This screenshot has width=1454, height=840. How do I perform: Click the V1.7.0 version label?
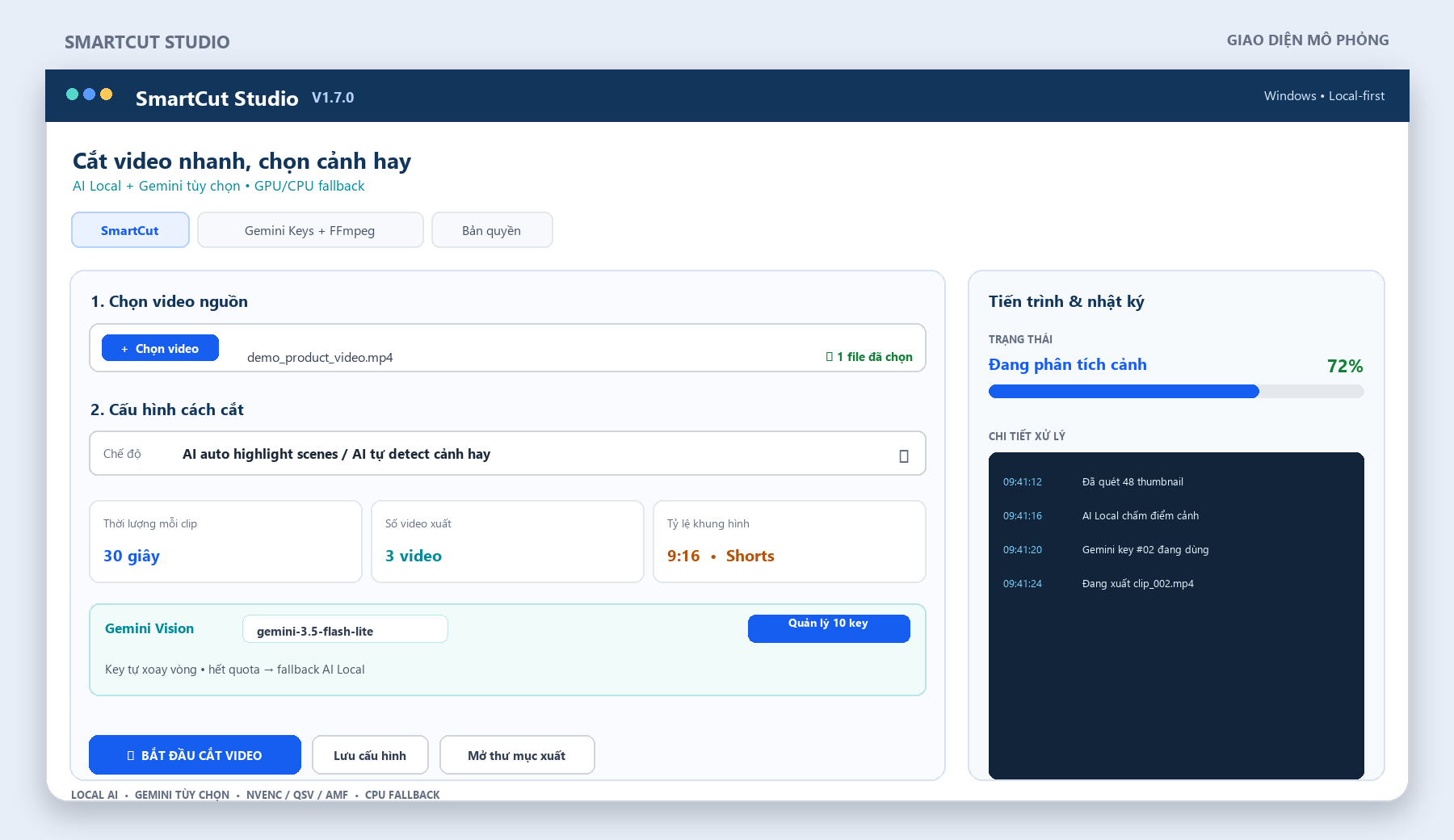(333, 98)
